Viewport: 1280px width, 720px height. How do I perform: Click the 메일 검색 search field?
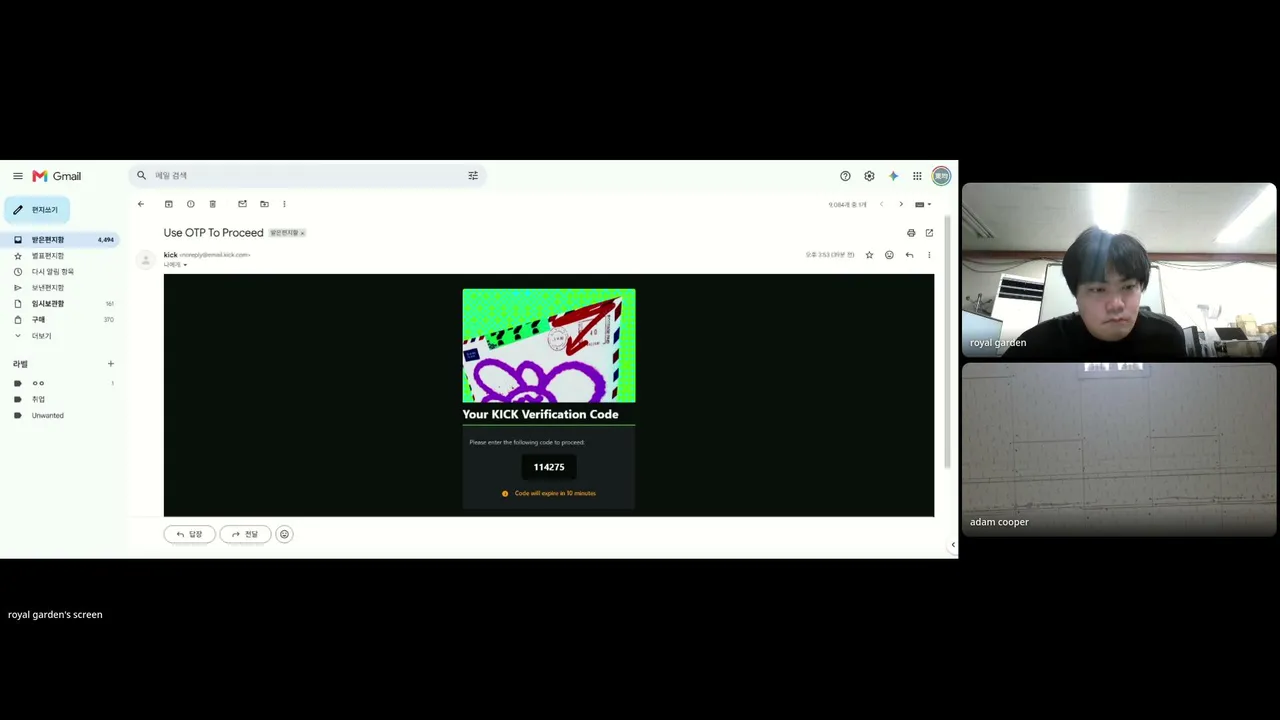point(307,175)
